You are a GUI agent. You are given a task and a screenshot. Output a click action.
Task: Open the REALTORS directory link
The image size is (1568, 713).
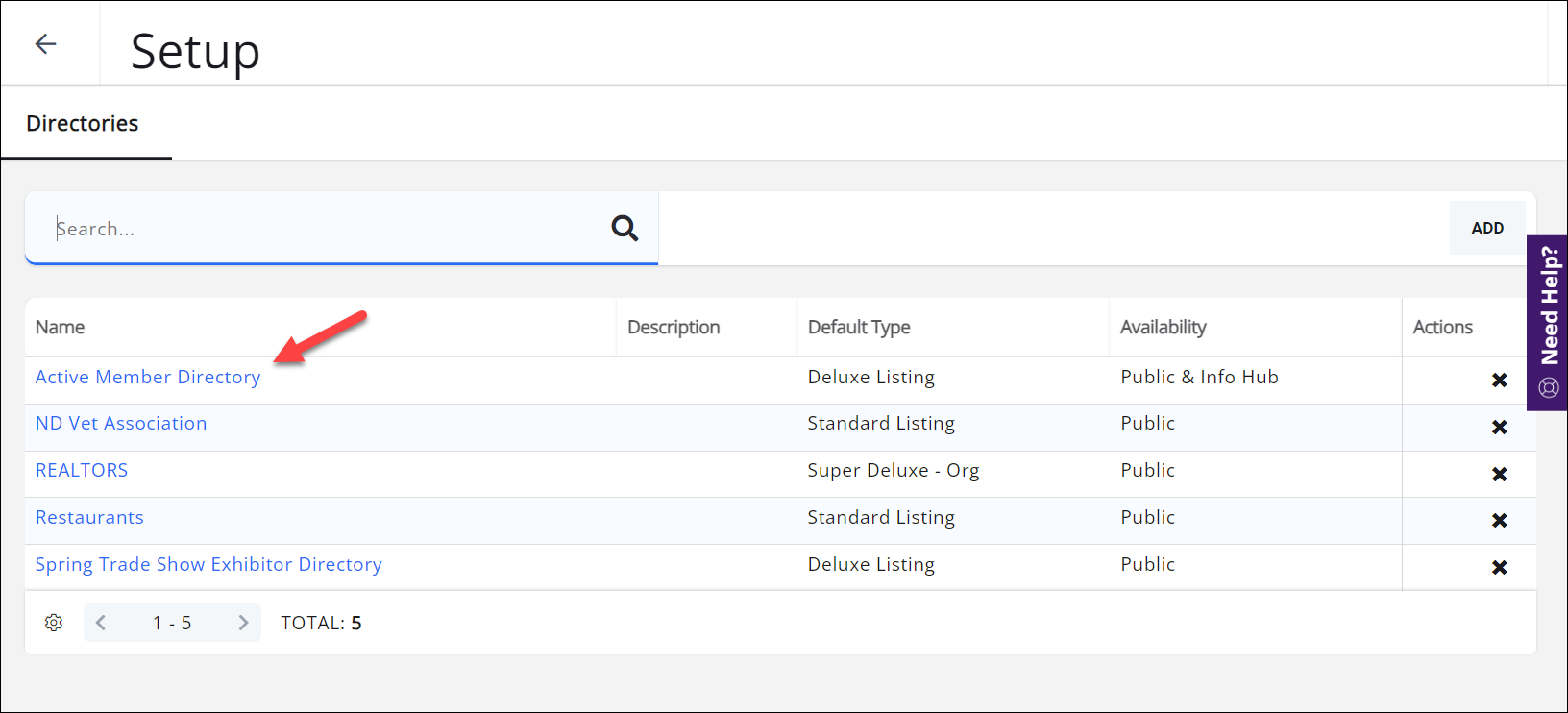82,471
